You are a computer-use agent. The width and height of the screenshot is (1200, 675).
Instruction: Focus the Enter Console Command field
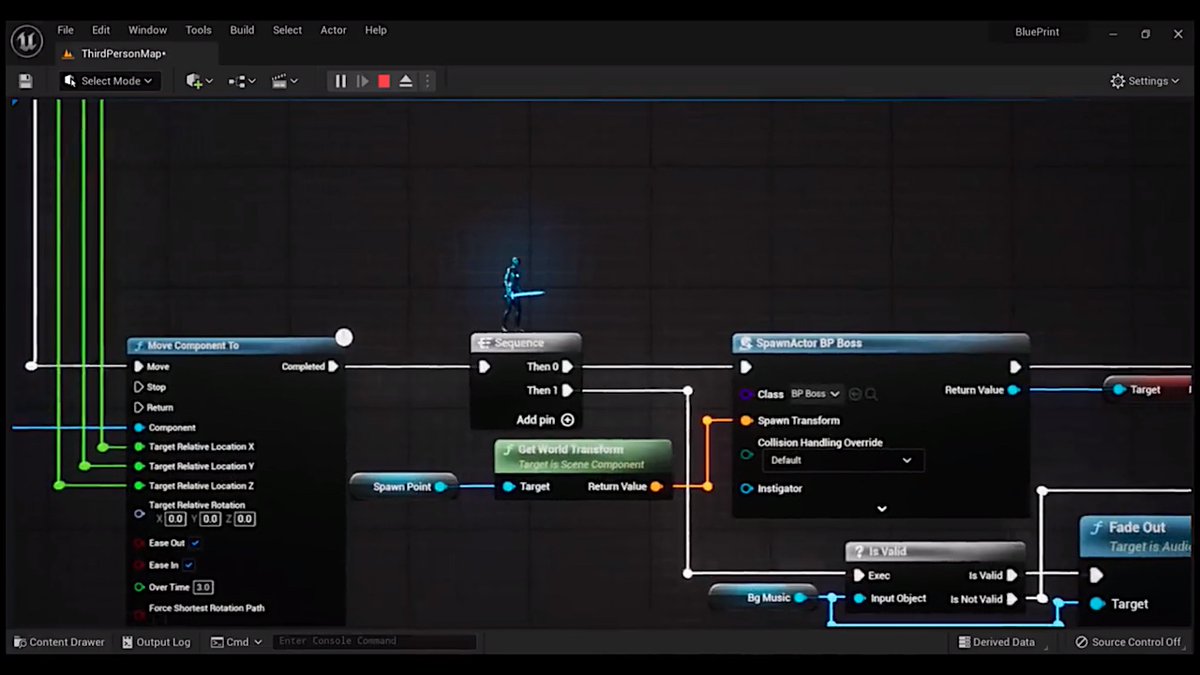click(x=373, y=641)
